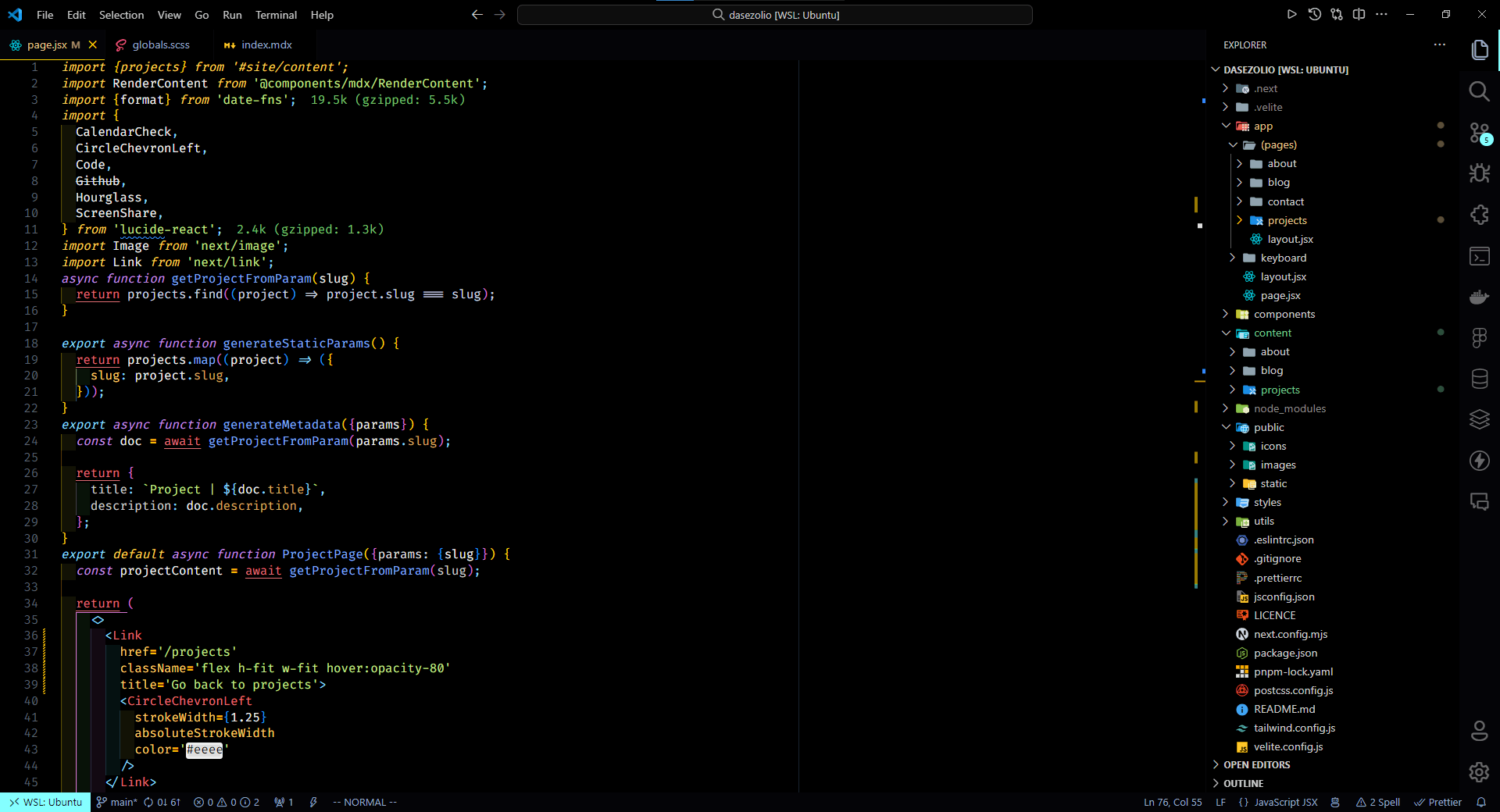Click the 2 Spell checker status item
The image size is (1500, 812).
coord(1378,803)
